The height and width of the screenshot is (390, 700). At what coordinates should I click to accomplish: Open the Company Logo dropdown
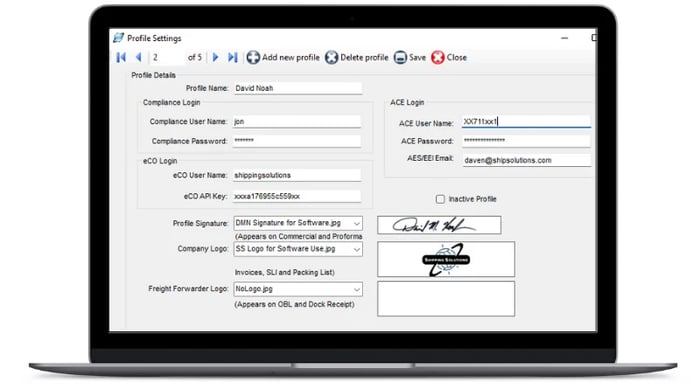pyautogui.click(x=357, y=249)
